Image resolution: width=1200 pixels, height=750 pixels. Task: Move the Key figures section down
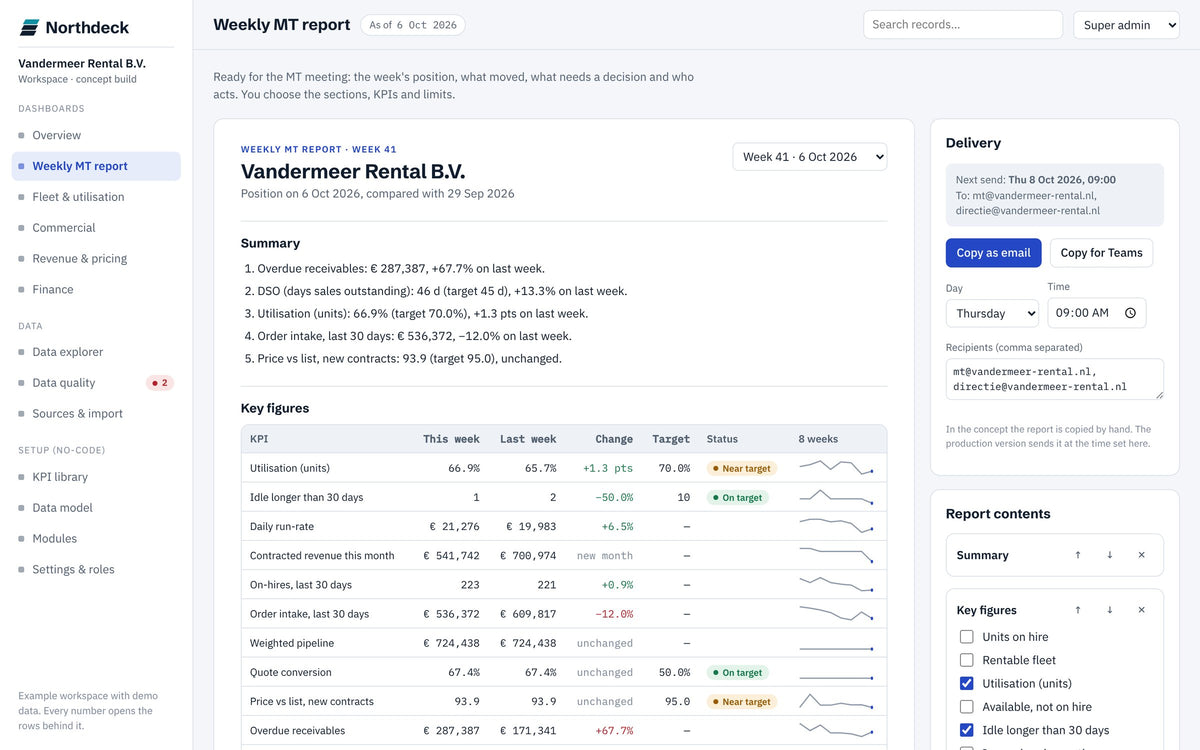1110,610
